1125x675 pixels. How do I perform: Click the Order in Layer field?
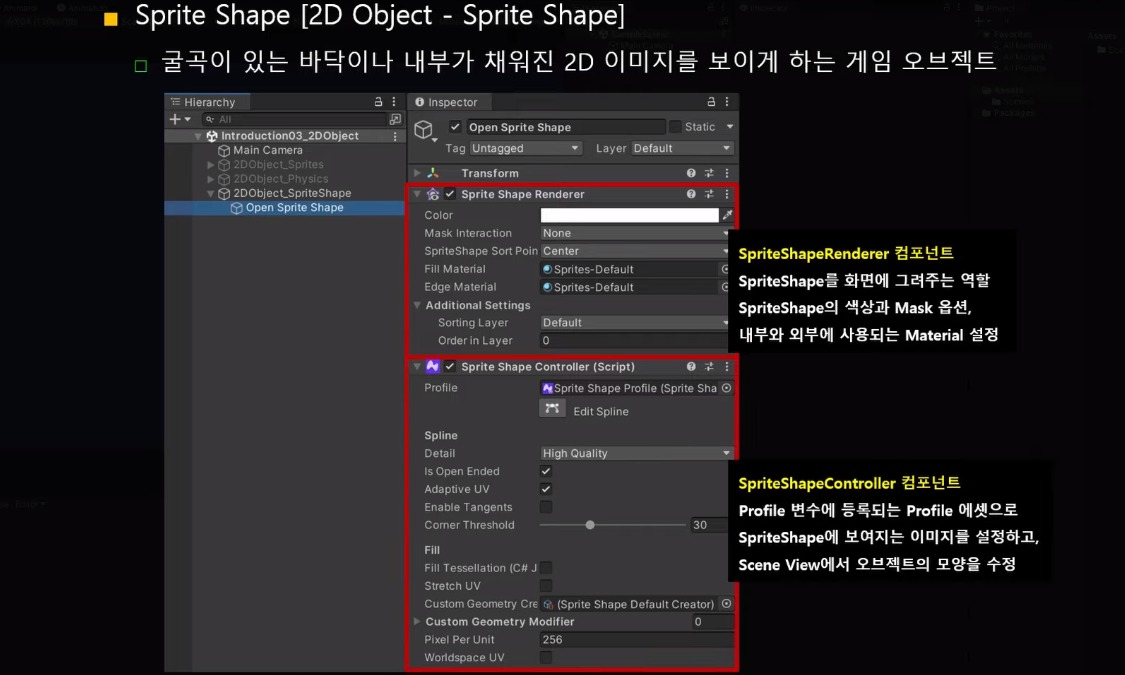(635, 341)
